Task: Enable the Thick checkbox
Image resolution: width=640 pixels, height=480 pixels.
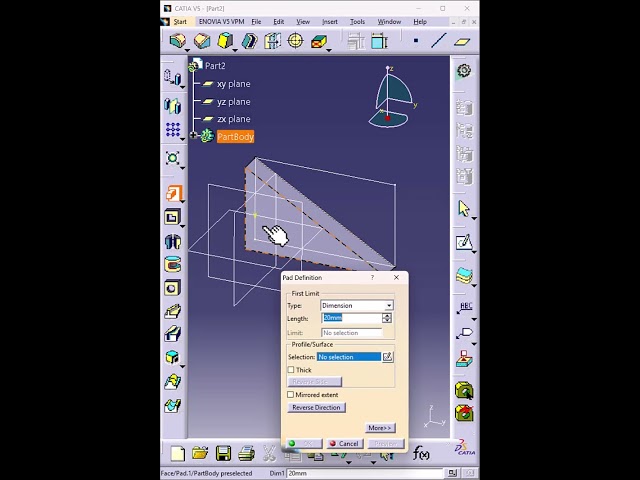Action: click(291, 370)
